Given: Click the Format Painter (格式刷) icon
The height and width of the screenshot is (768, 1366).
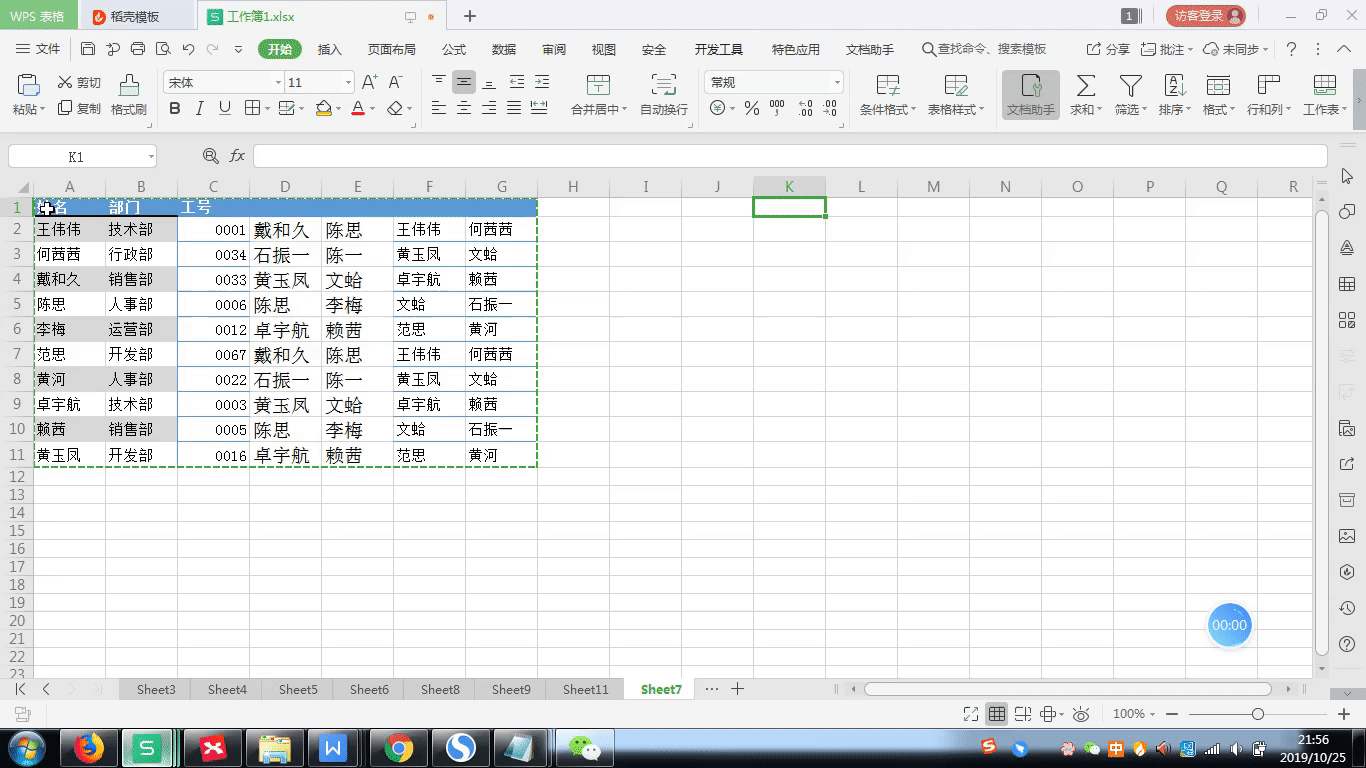Looking at the screenshot, I should pos(128,86).
